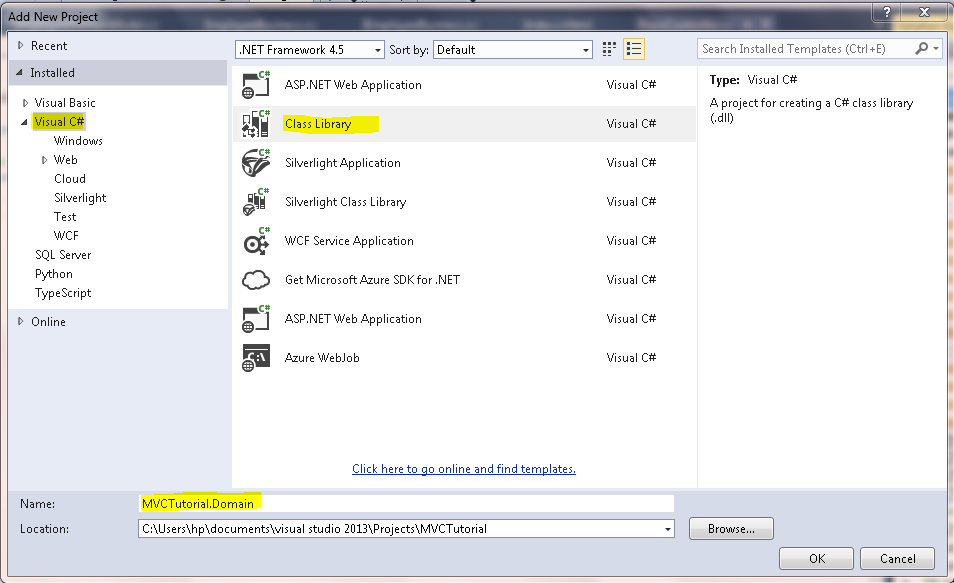The width and height of the screenshot is (954, 583).
Task: Select the Silverlight Application template name
Action: coord(343,163)
